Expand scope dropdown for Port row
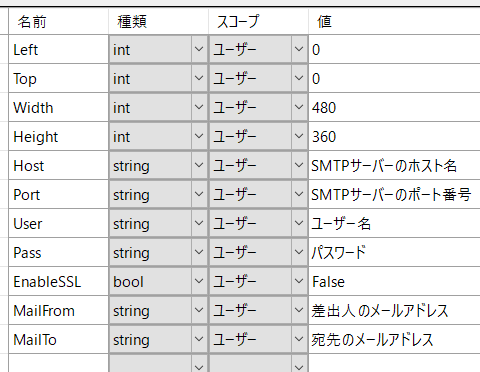This screenshot has width=480, height=372. [x=299, y=194]
